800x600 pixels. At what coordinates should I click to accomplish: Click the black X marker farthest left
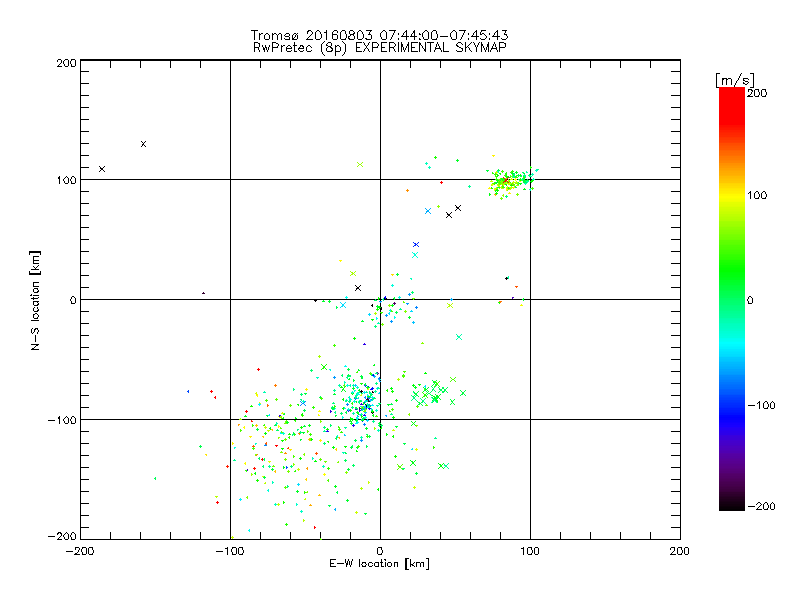point(102,169)
